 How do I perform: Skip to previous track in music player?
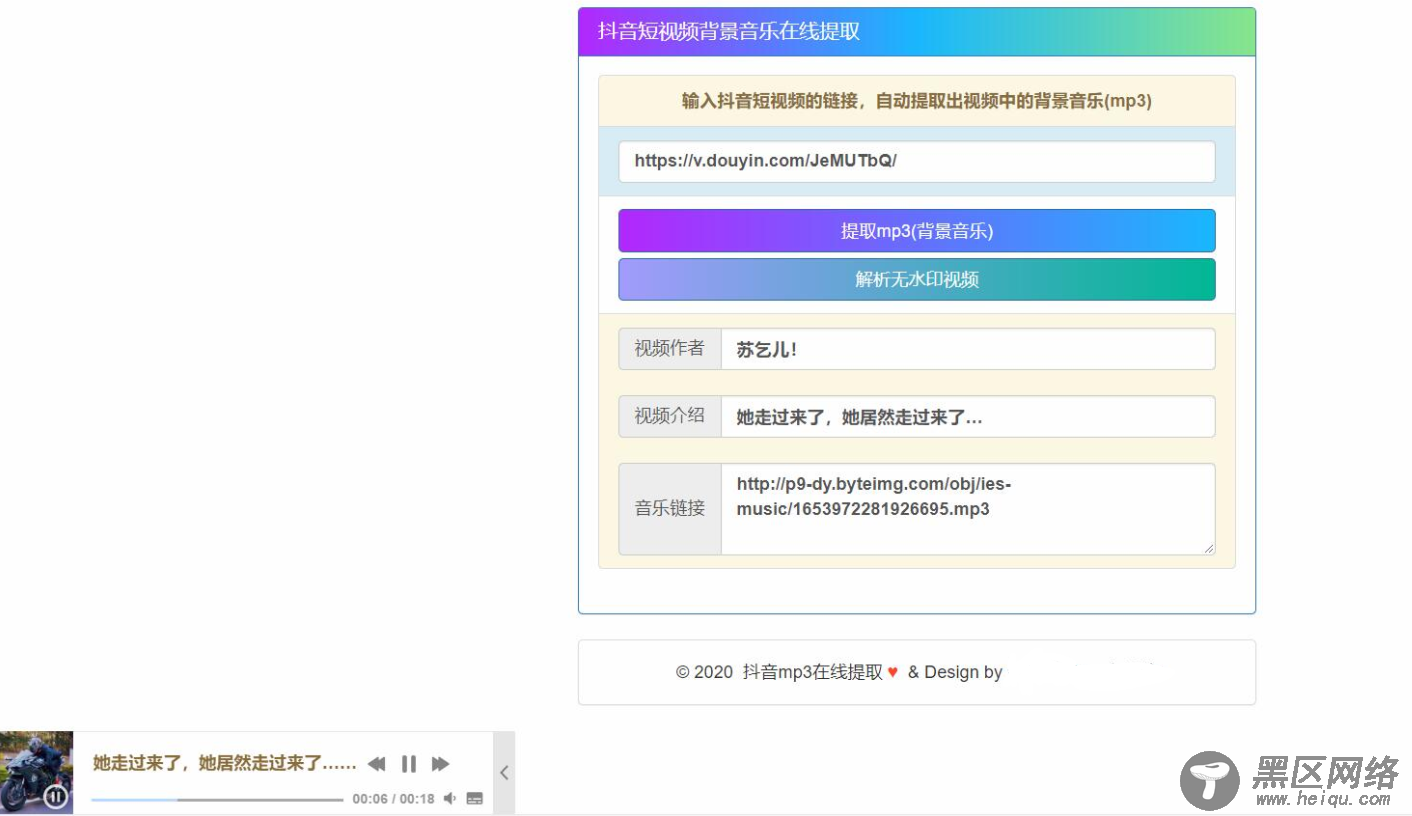(x=376, y=764)
